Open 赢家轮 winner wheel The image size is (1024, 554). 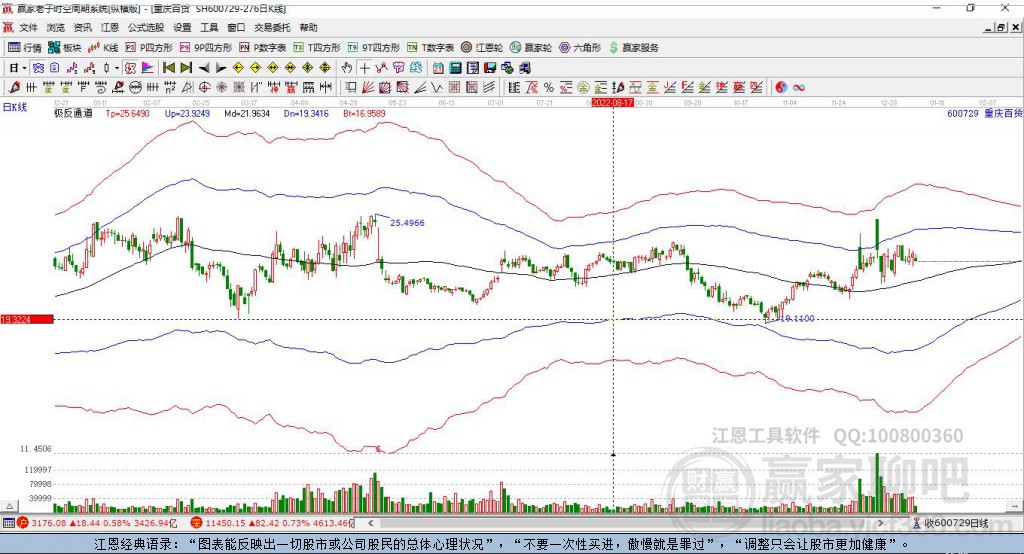530,48
